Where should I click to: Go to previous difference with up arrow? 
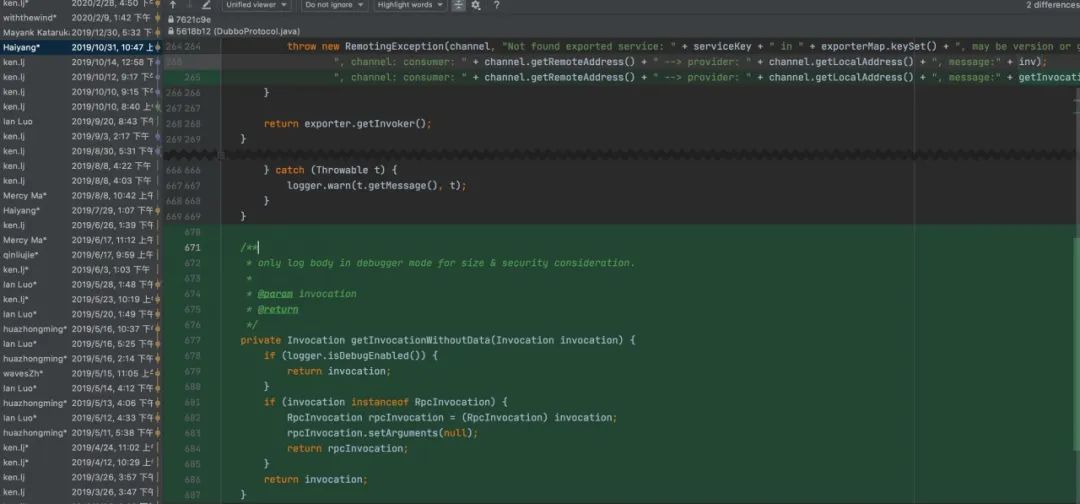[172, 5]
